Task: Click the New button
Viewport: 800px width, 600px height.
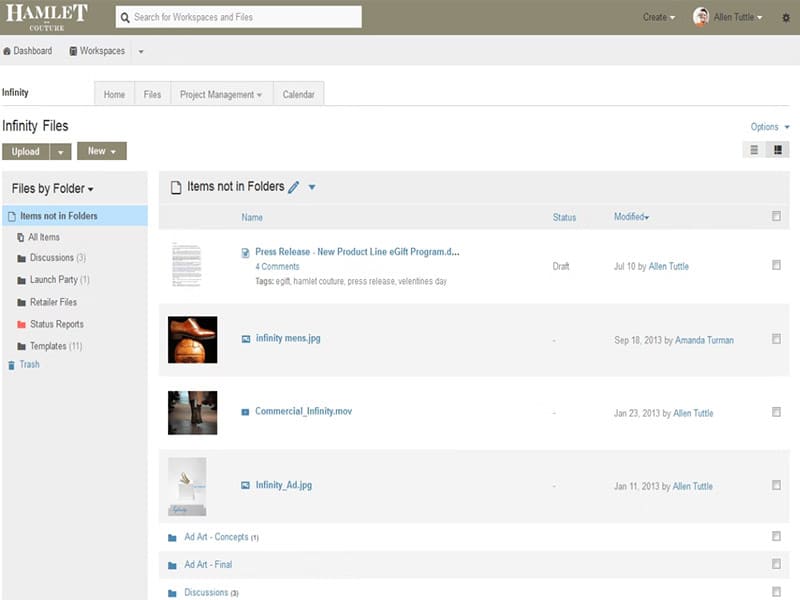Action: click(101, 151)
